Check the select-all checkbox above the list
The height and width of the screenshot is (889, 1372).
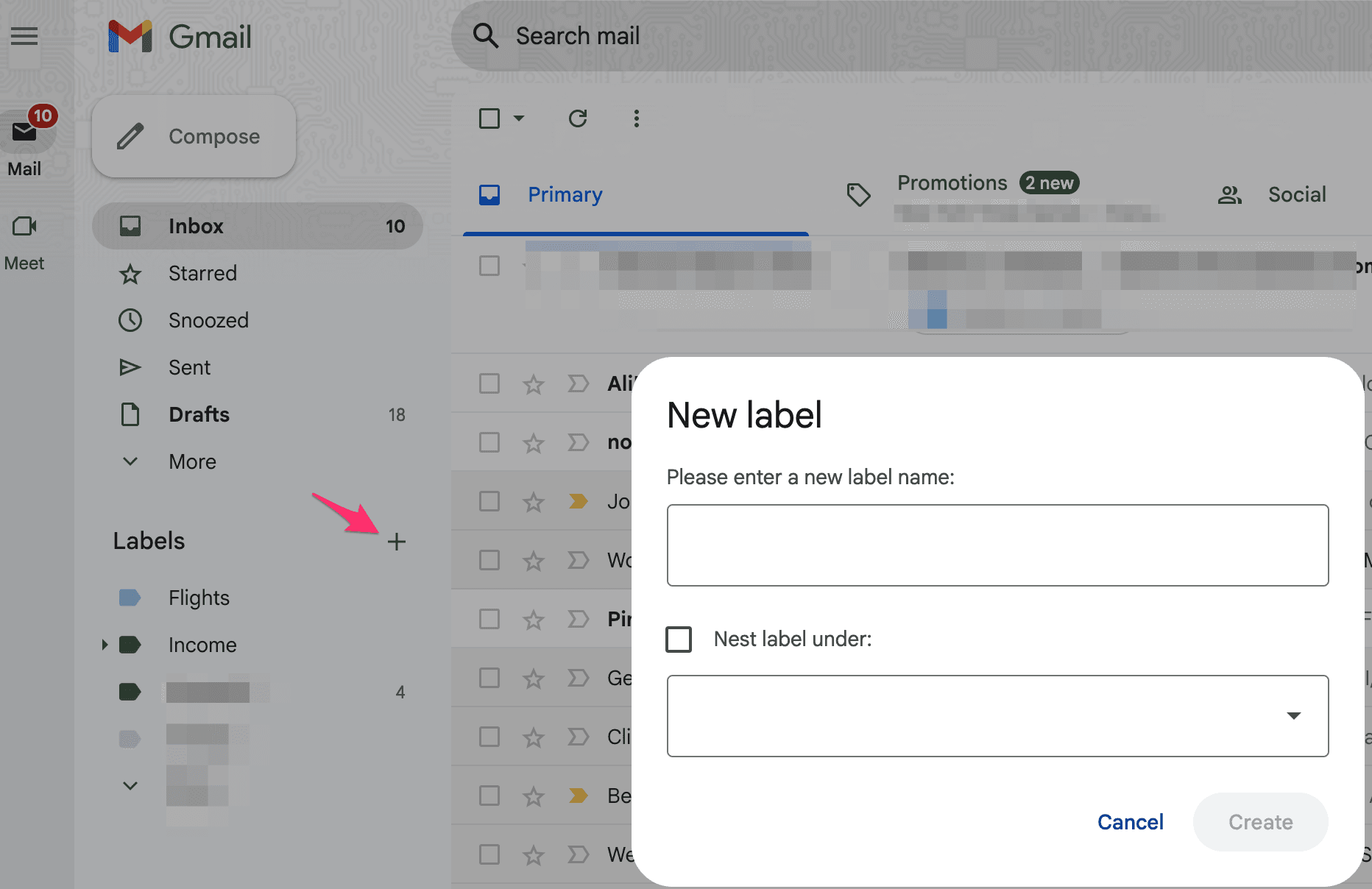click(489, 118)
